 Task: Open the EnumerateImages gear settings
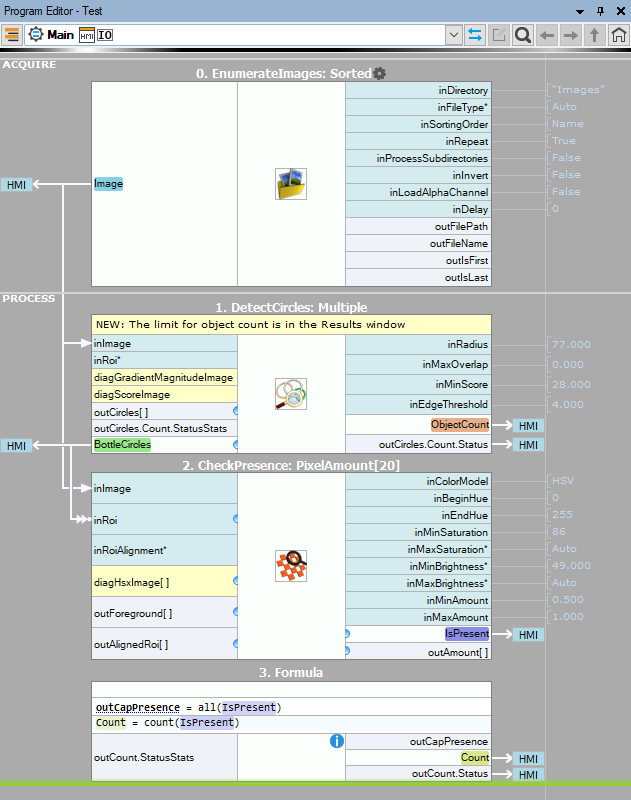point(379,74)
